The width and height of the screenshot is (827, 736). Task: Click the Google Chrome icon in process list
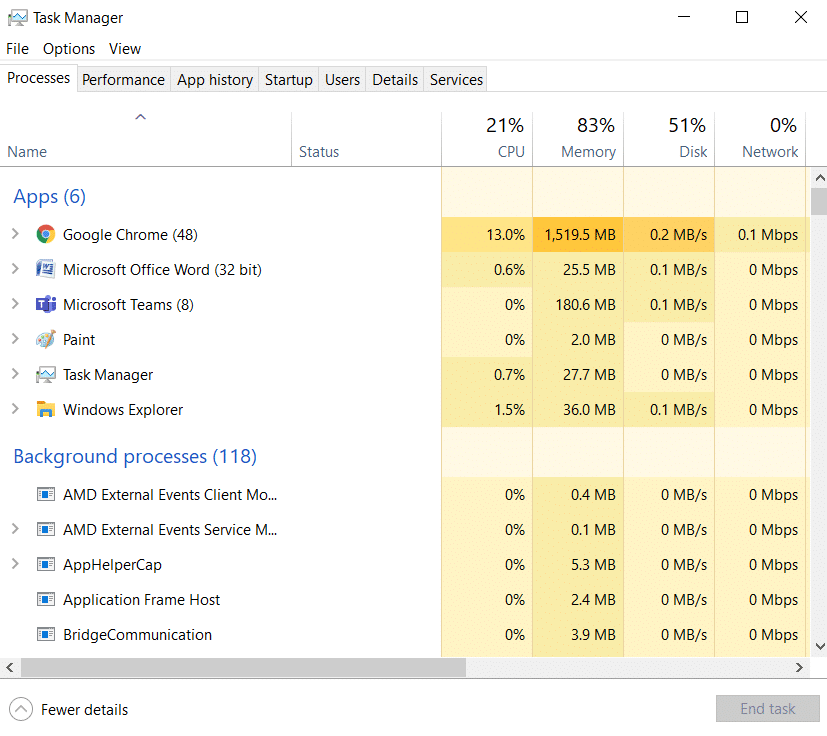point(45,235)
